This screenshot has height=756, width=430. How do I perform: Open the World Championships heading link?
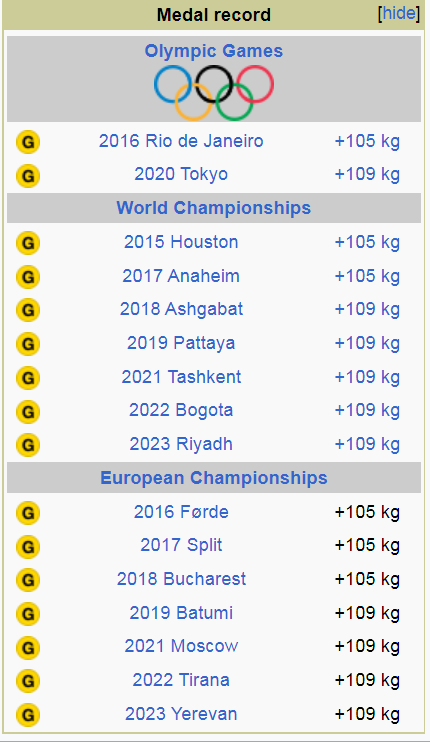(x=214, y=208)
